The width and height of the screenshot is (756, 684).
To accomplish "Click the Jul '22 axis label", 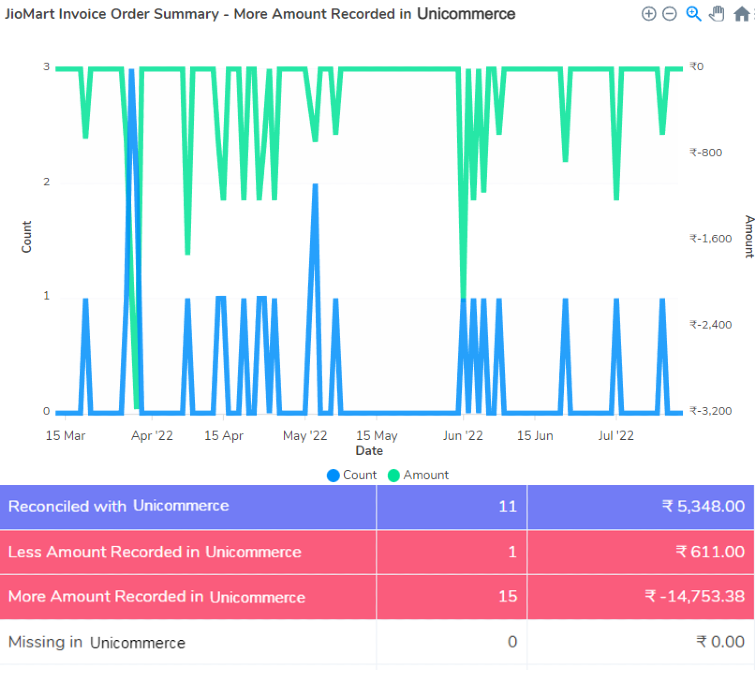I will click(x=616, y=436).
